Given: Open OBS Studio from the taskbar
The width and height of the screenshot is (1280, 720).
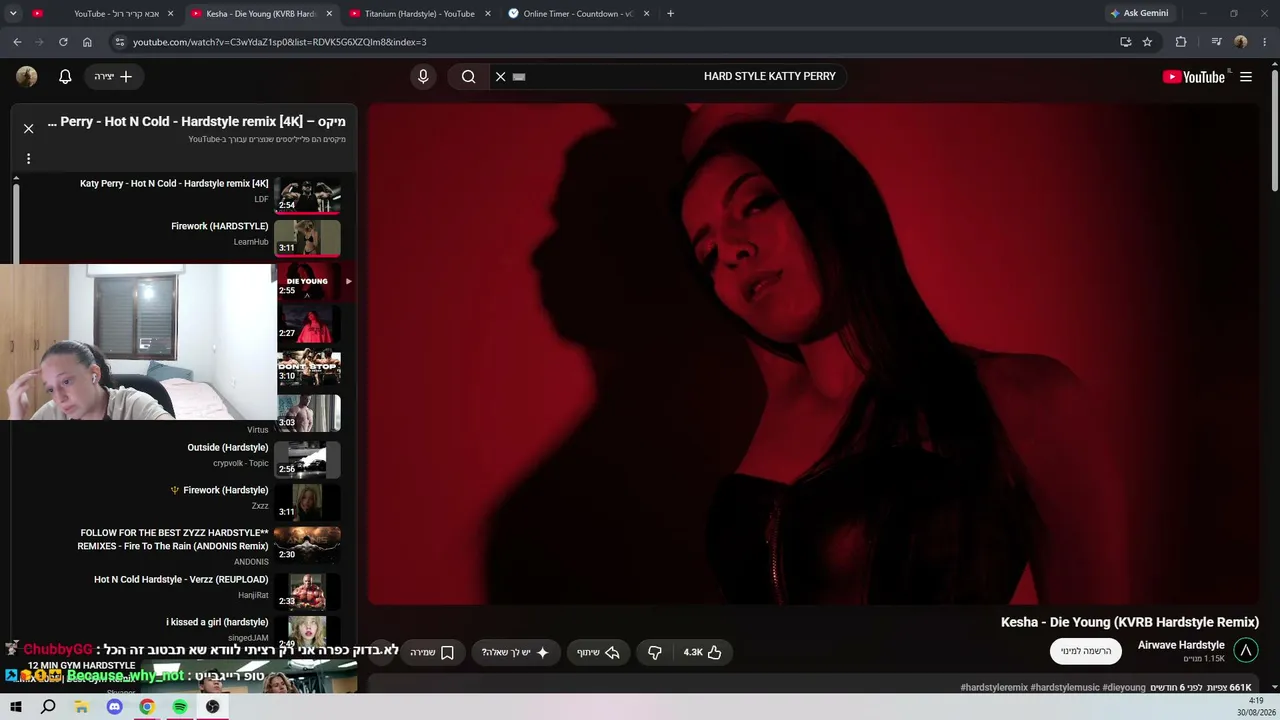Looking at the screenshot, I should [213, 707].
